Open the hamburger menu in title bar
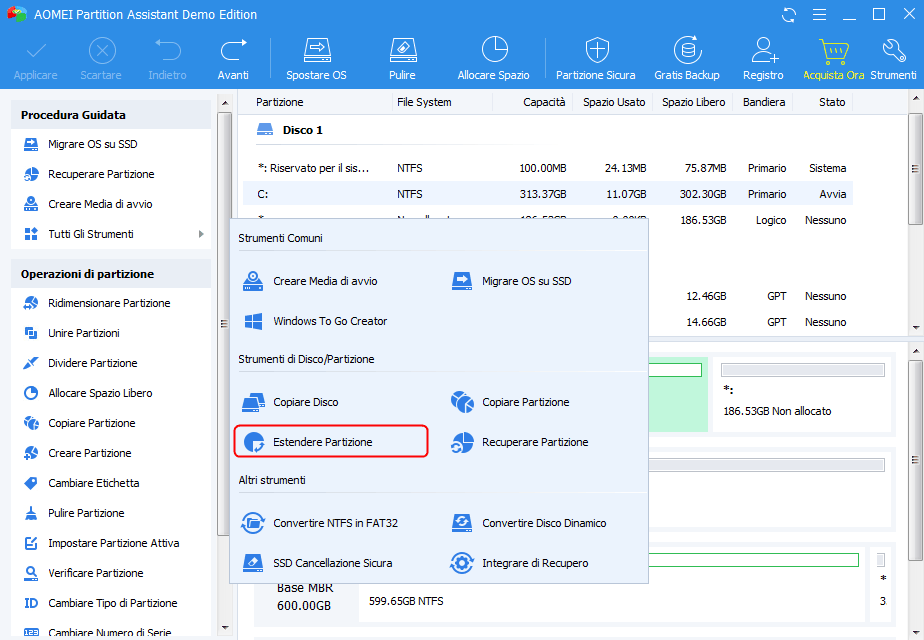 (819, 15)
